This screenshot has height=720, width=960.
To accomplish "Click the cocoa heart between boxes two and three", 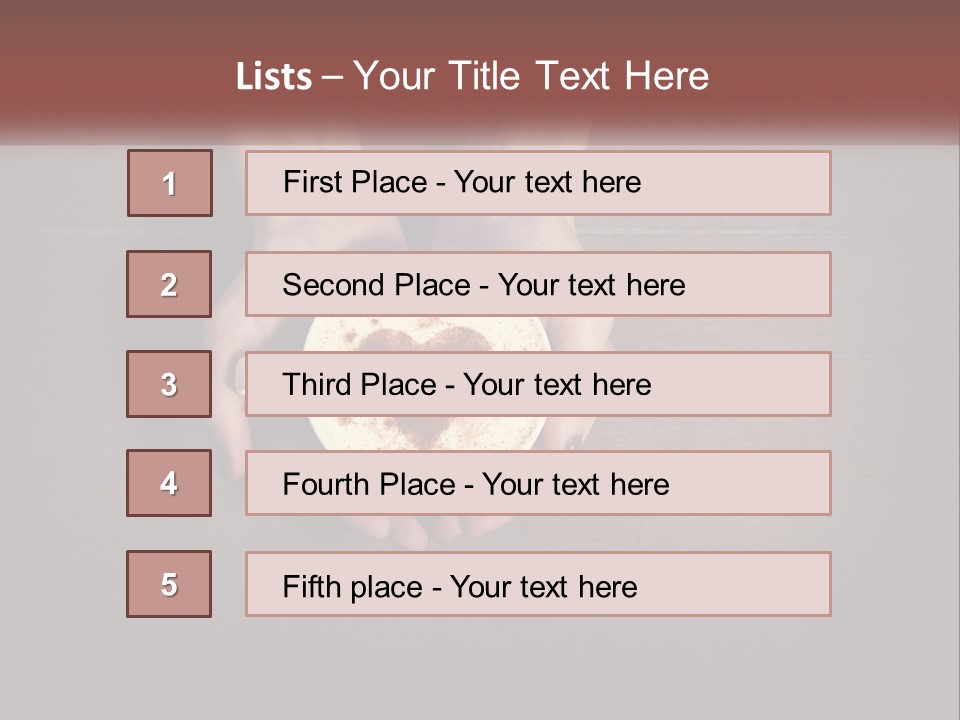I will click(425, 335).
